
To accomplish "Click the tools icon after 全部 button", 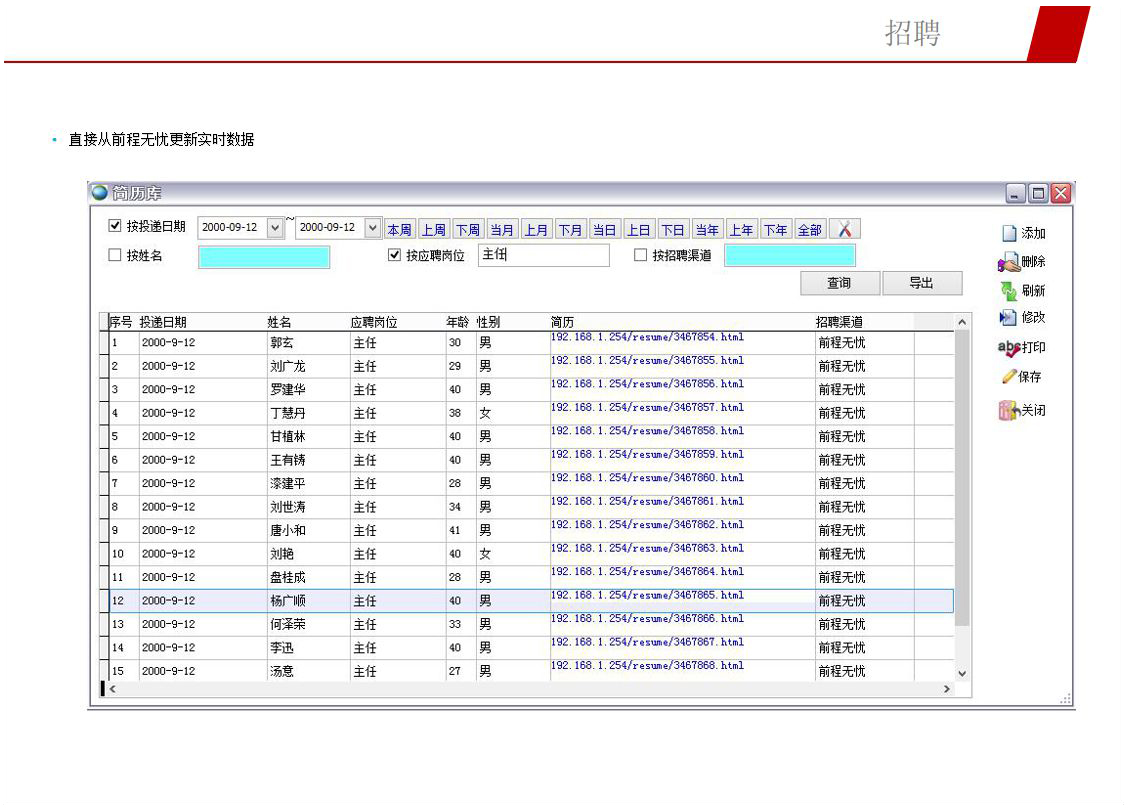I will [x=844, y=229].
